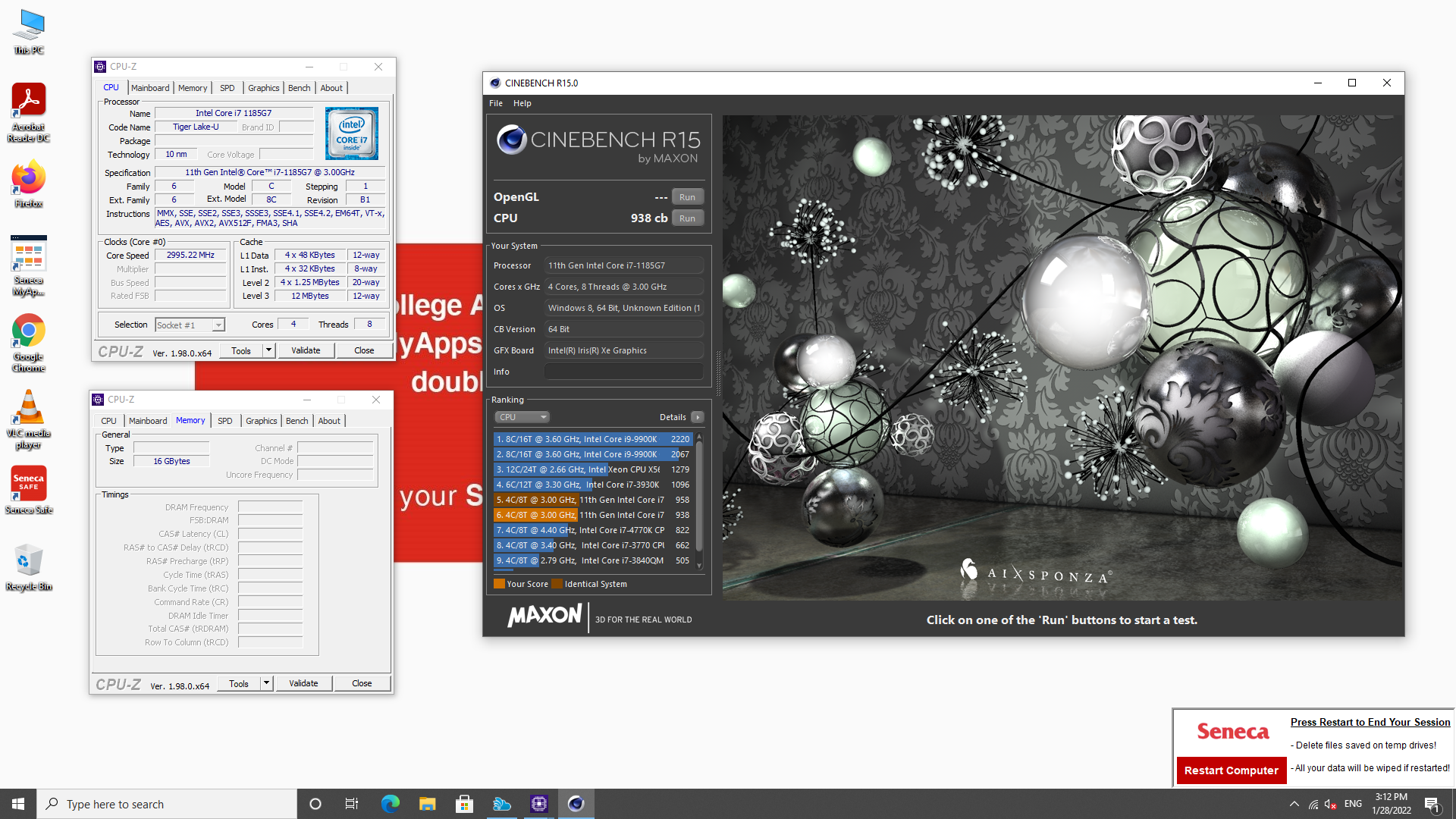Select ranking row 6 with score 938

pos(592,515)
